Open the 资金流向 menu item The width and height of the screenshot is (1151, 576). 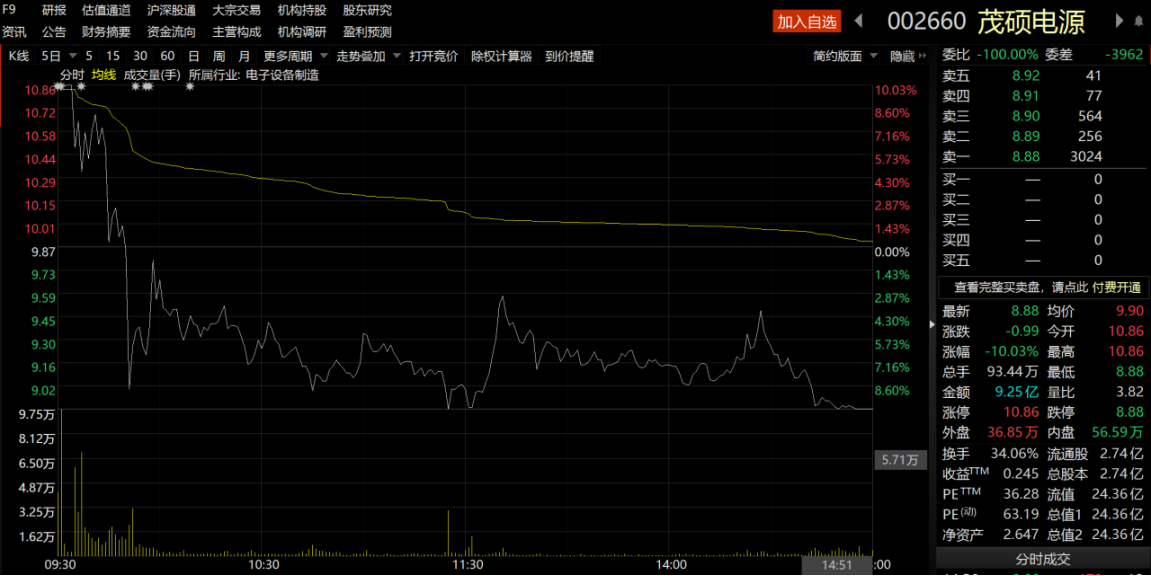tap(171, 31)
